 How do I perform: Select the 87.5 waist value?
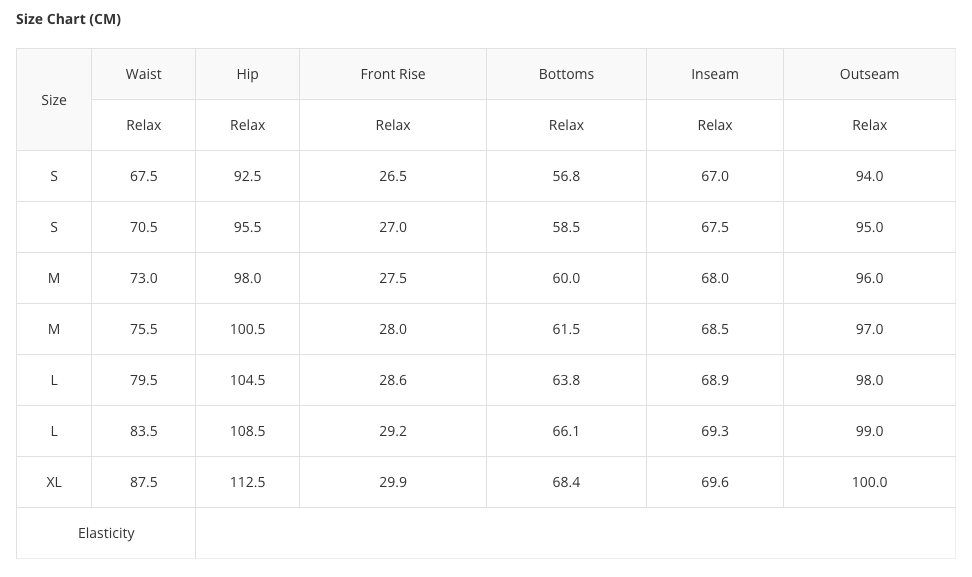tap(143, 482)
